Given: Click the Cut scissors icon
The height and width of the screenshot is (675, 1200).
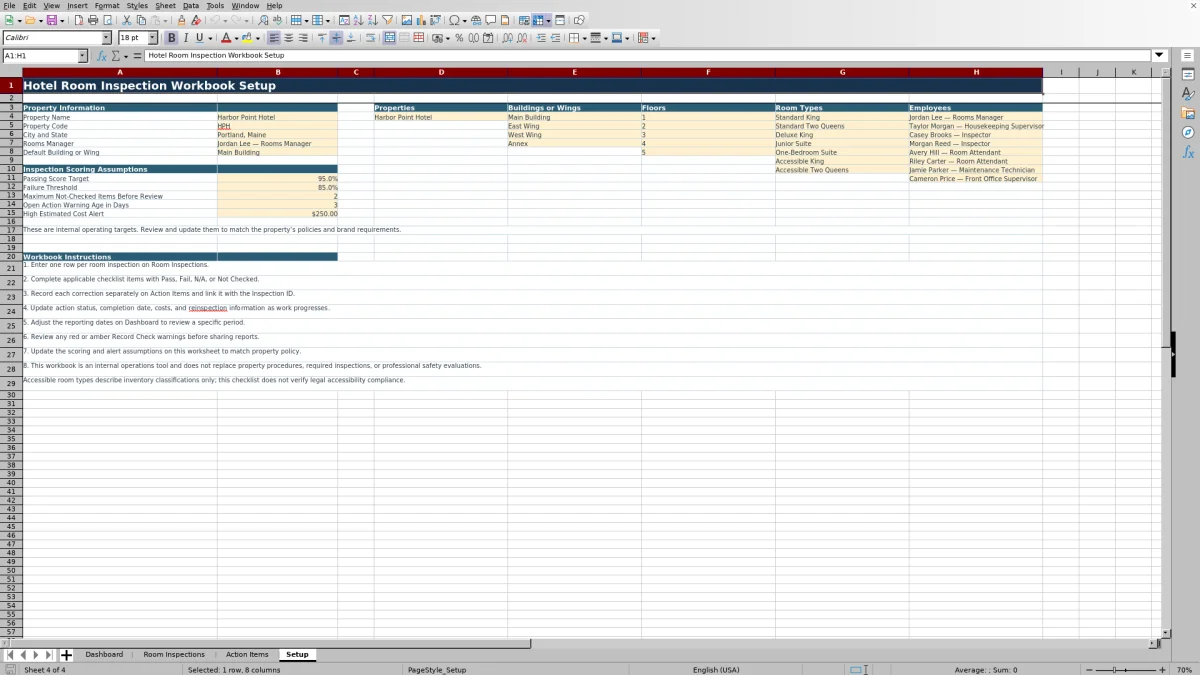Looking at the screenshot, I should [x=126, y=20].
